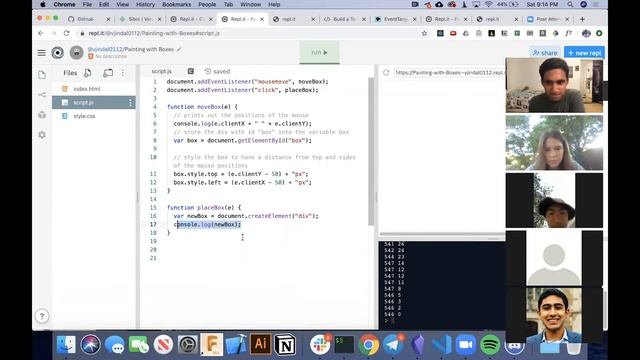Switch to the EventTarget browser tab
The height and width of the screenshot is (360, 640).
395,19
